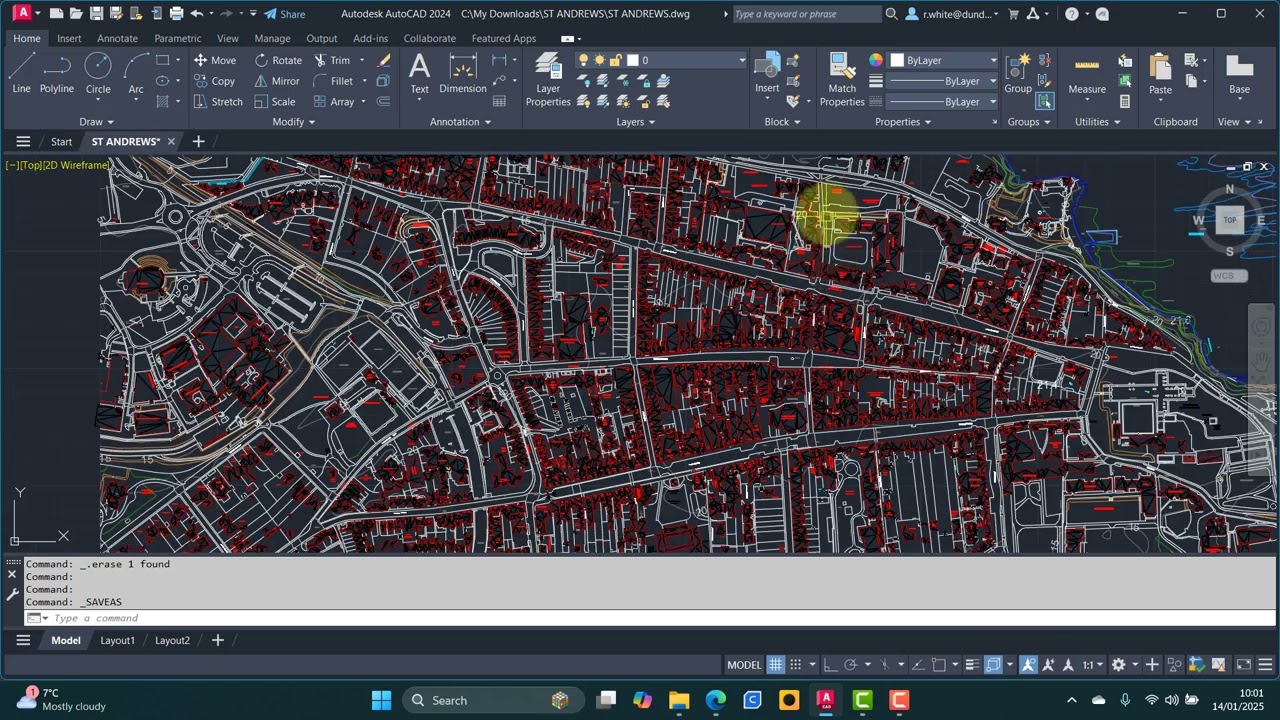Expand the Layers panel

[636, 122]
